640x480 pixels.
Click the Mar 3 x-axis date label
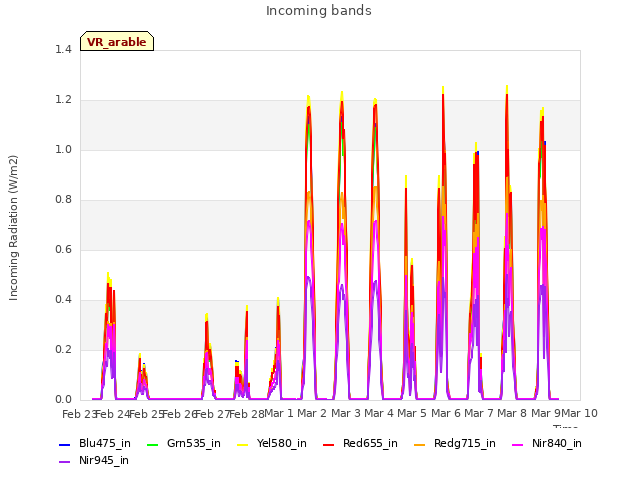click(x=346, y=413)
